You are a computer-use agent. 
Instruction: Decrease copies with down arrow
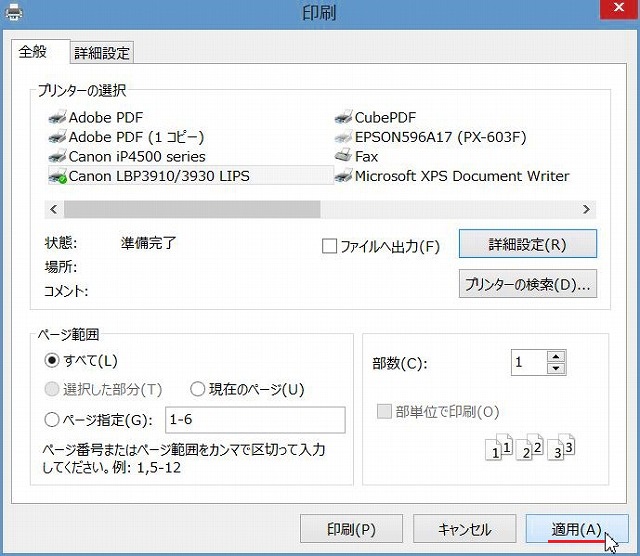pyautogui.click(x=556, y=368)
